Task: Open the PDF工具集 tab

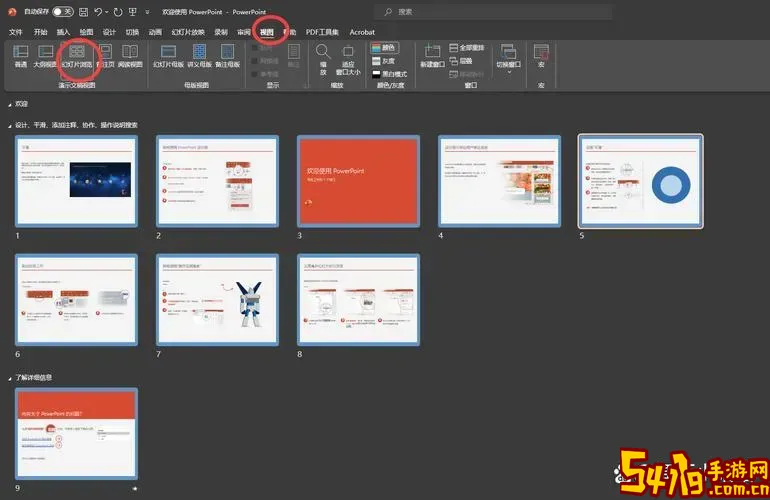Action: (322, 32)
